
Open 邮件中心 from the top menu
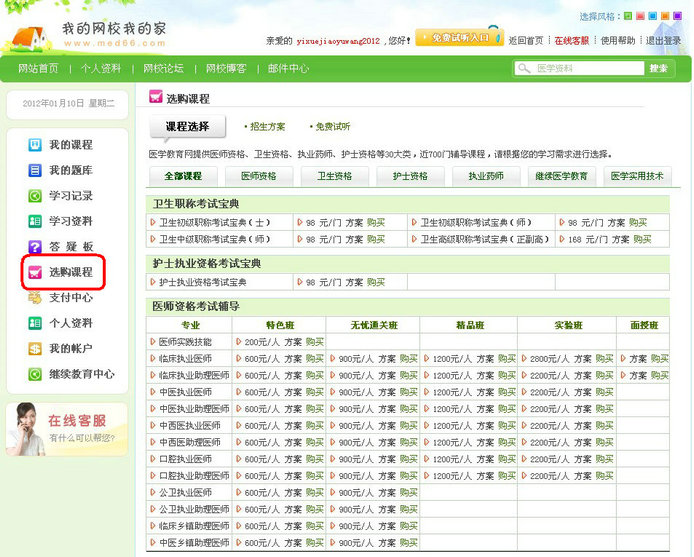[288, 68]
